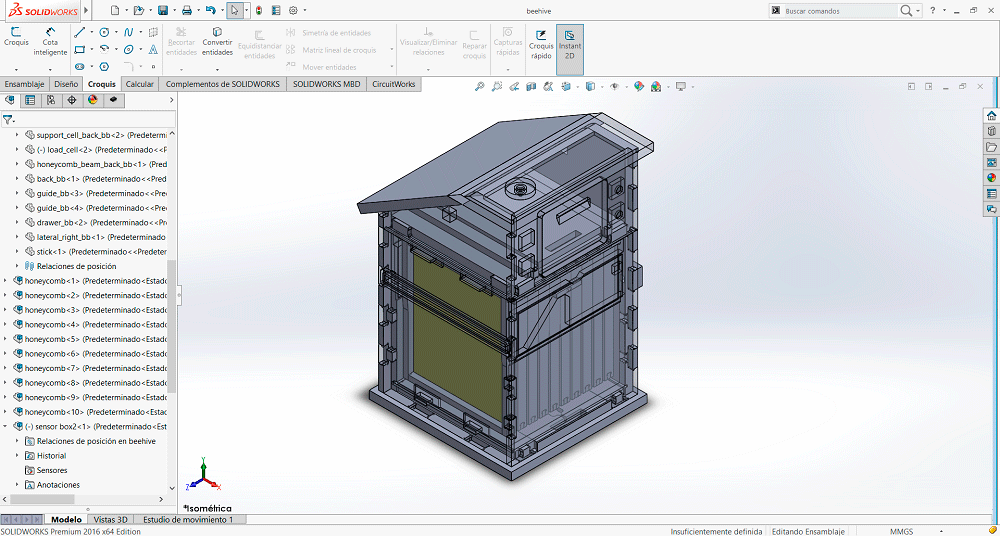Open Edit Appearance color ball icon
This screenshot has width=1000, height=536.
pos(638,86)
